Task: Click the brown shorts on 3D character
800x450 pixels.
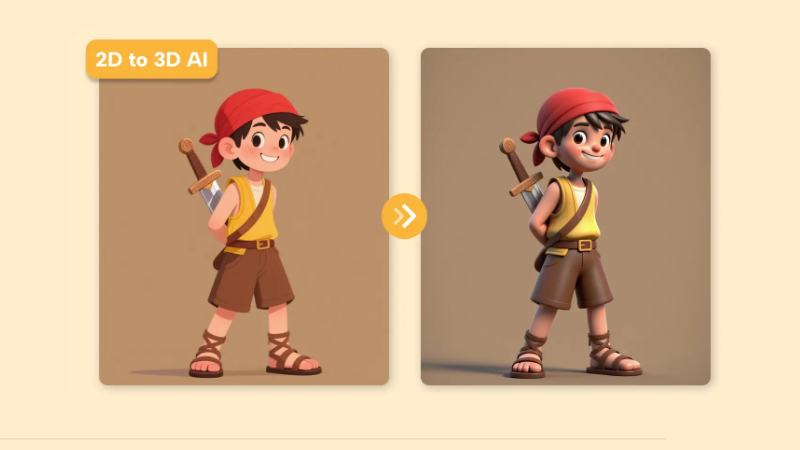Action: tap(571, 278)
